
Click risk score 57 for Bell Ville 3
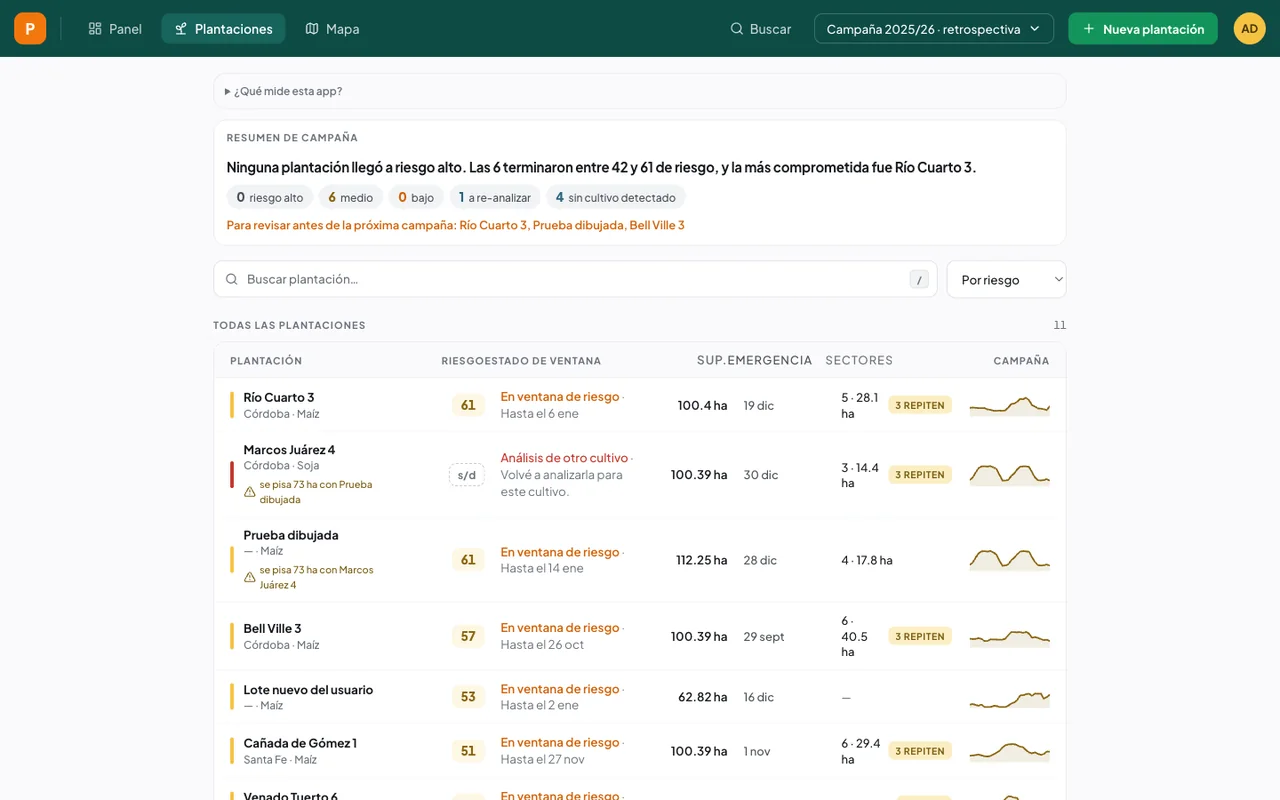point(468,636)
